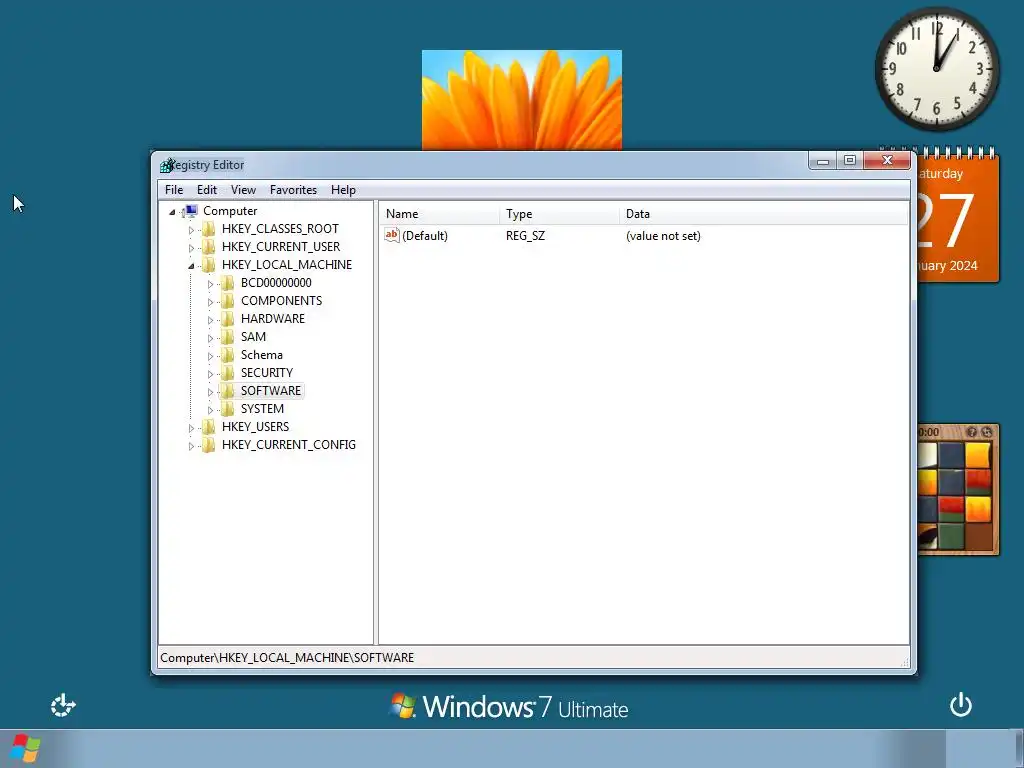Click the power icon at bottom right
This screenshot has width=1024, height=768.
coord(961,705)
